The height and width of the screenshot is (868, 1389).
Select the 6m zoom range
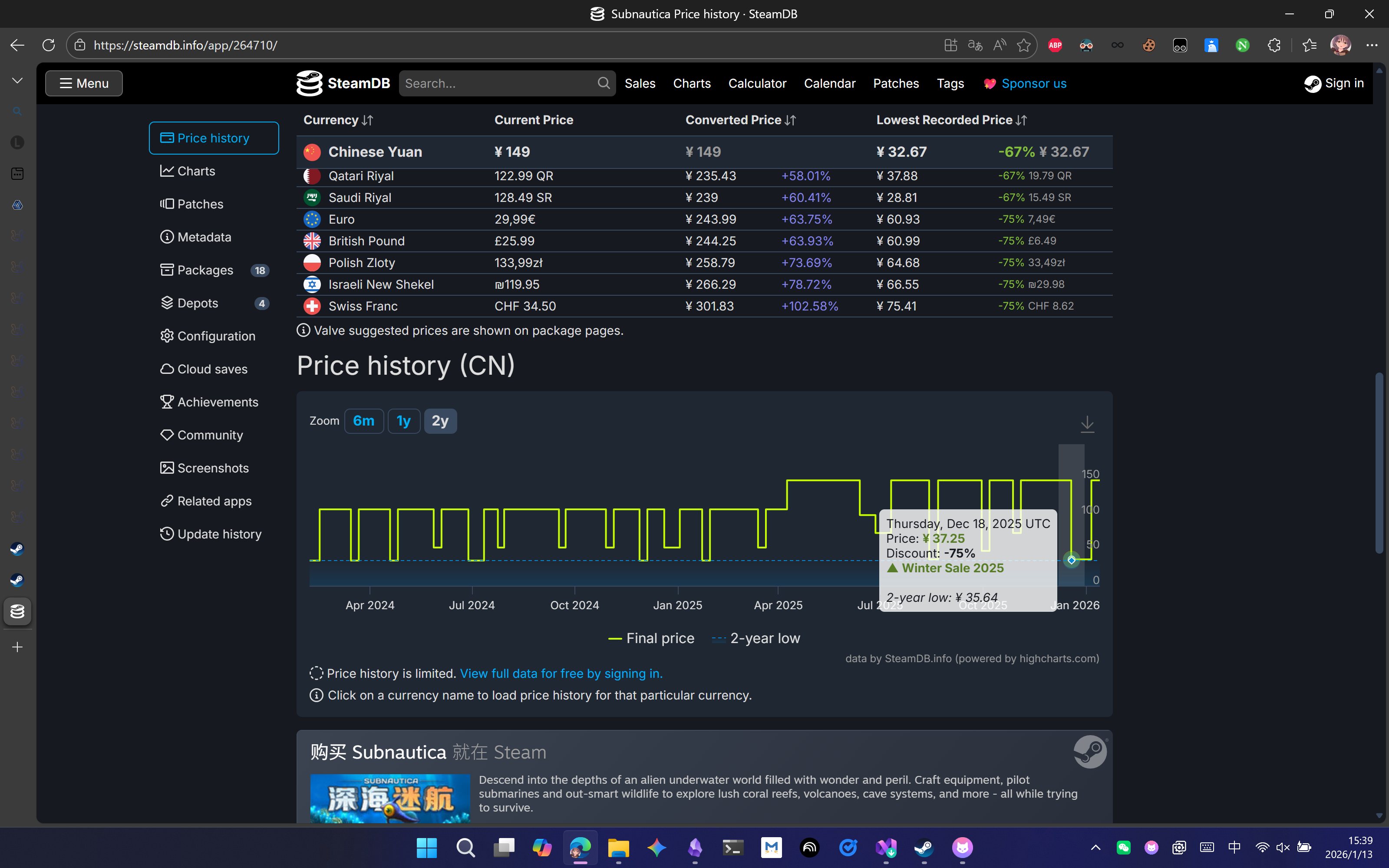coord(363,421)
